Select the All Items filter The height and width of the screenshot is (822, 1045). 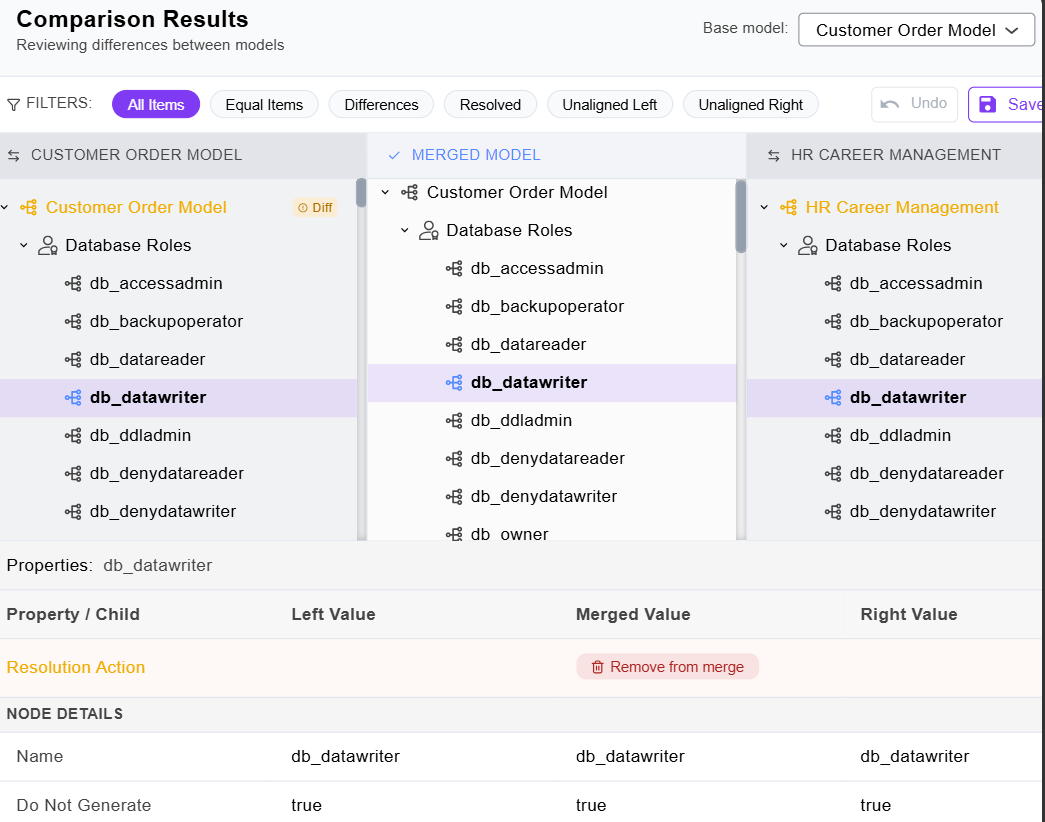(156, 105)
